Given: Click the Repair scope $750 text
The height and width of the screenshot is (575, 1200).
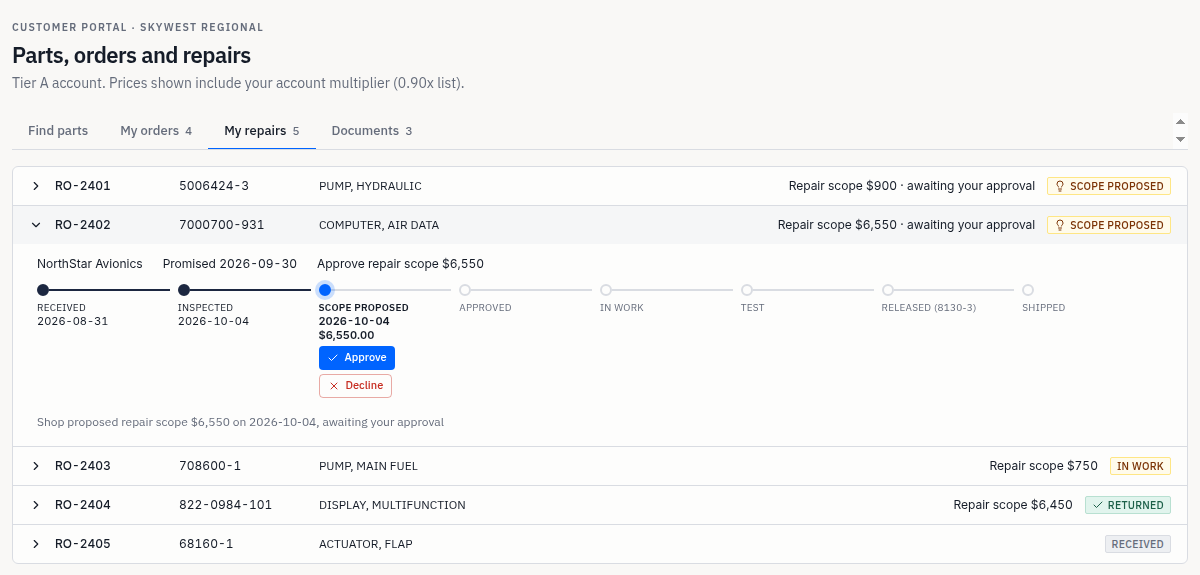Looking at the screenshot, I should click(1044, 466).
